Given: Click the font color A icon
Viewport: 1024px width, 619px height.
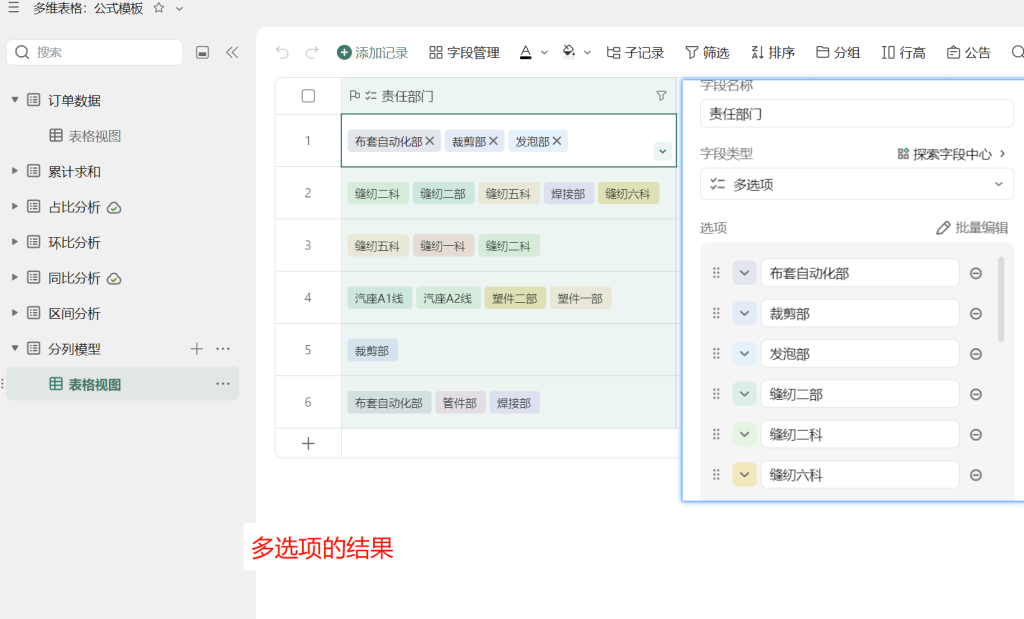Looking at the screenshot, I should pos(526,52).
